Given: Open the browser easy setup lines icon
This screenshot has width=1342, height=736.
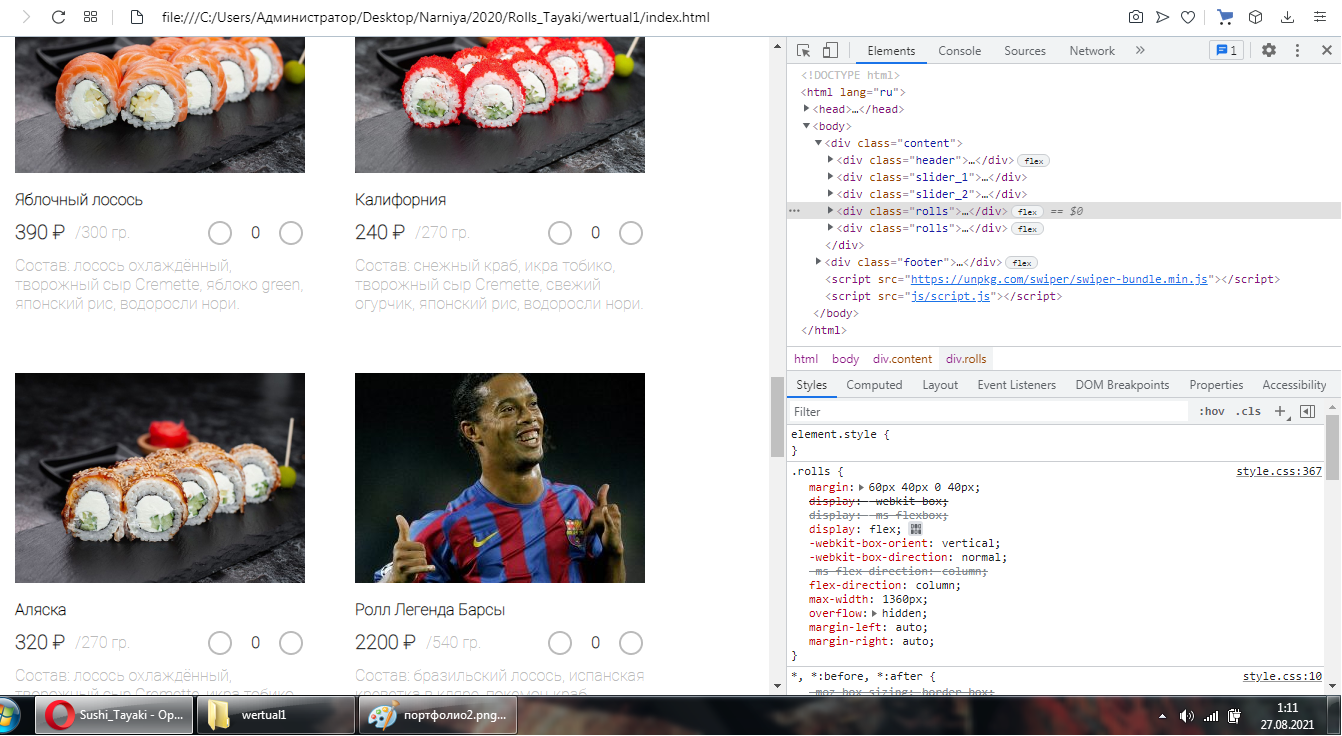Looking at the screenshot, I should tap(1319, 17).
